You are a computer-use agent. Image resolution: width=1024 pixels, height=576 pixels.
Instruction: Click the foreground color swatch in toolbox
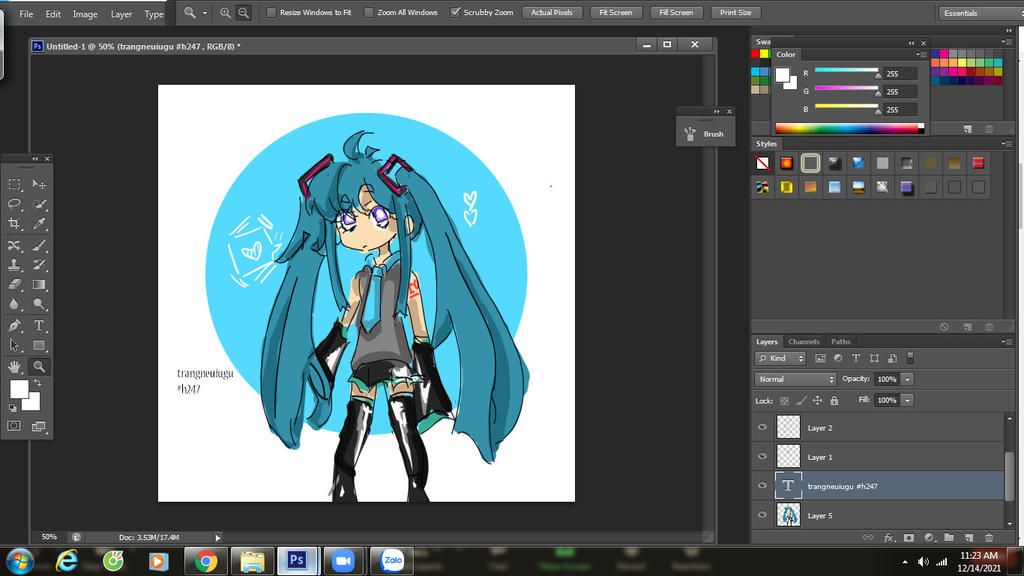[19, 389]
